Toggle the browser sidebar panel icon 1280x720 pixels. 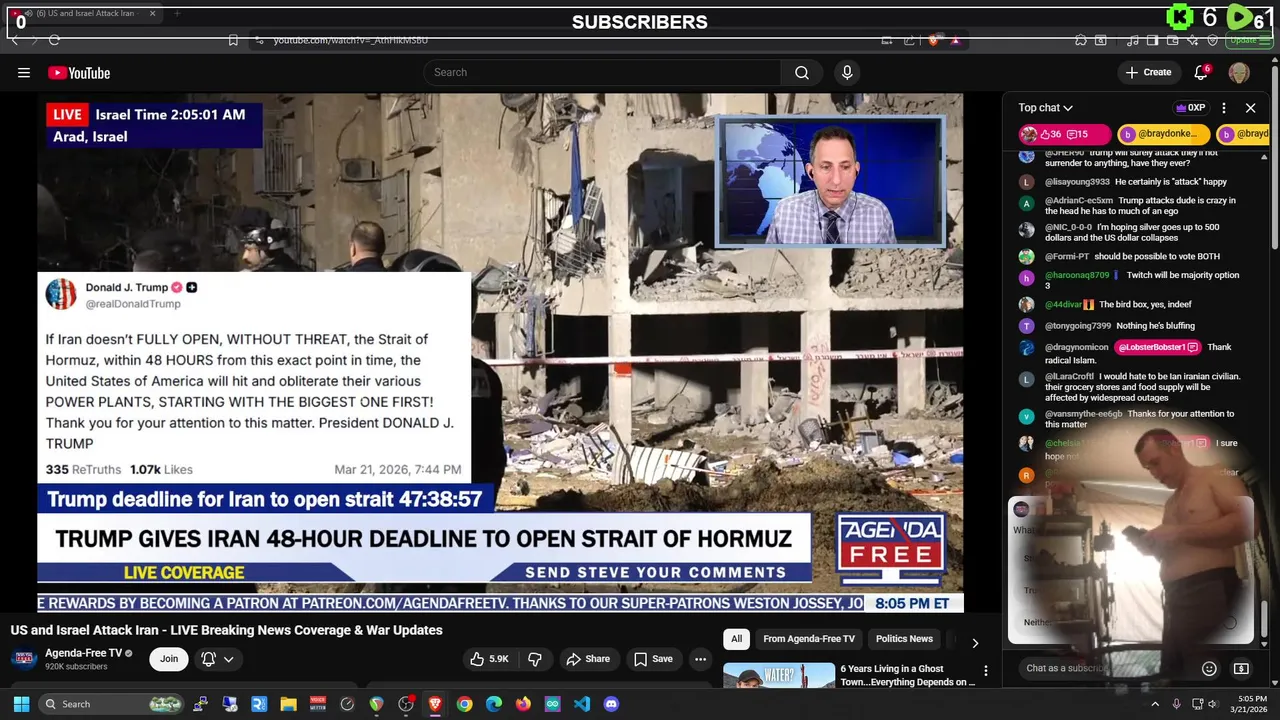[x=1152, y=40]
